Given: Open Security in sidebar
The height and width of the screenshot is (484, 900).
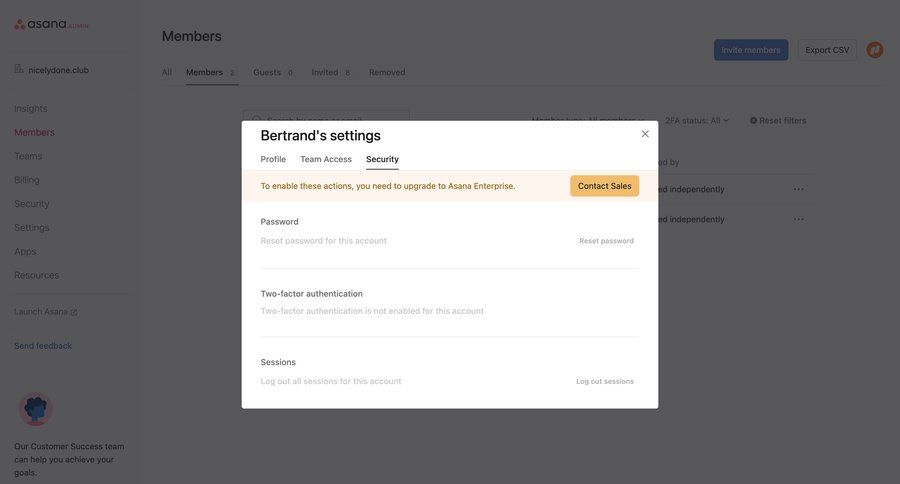Looking at the screenshot, I should 32,204.
